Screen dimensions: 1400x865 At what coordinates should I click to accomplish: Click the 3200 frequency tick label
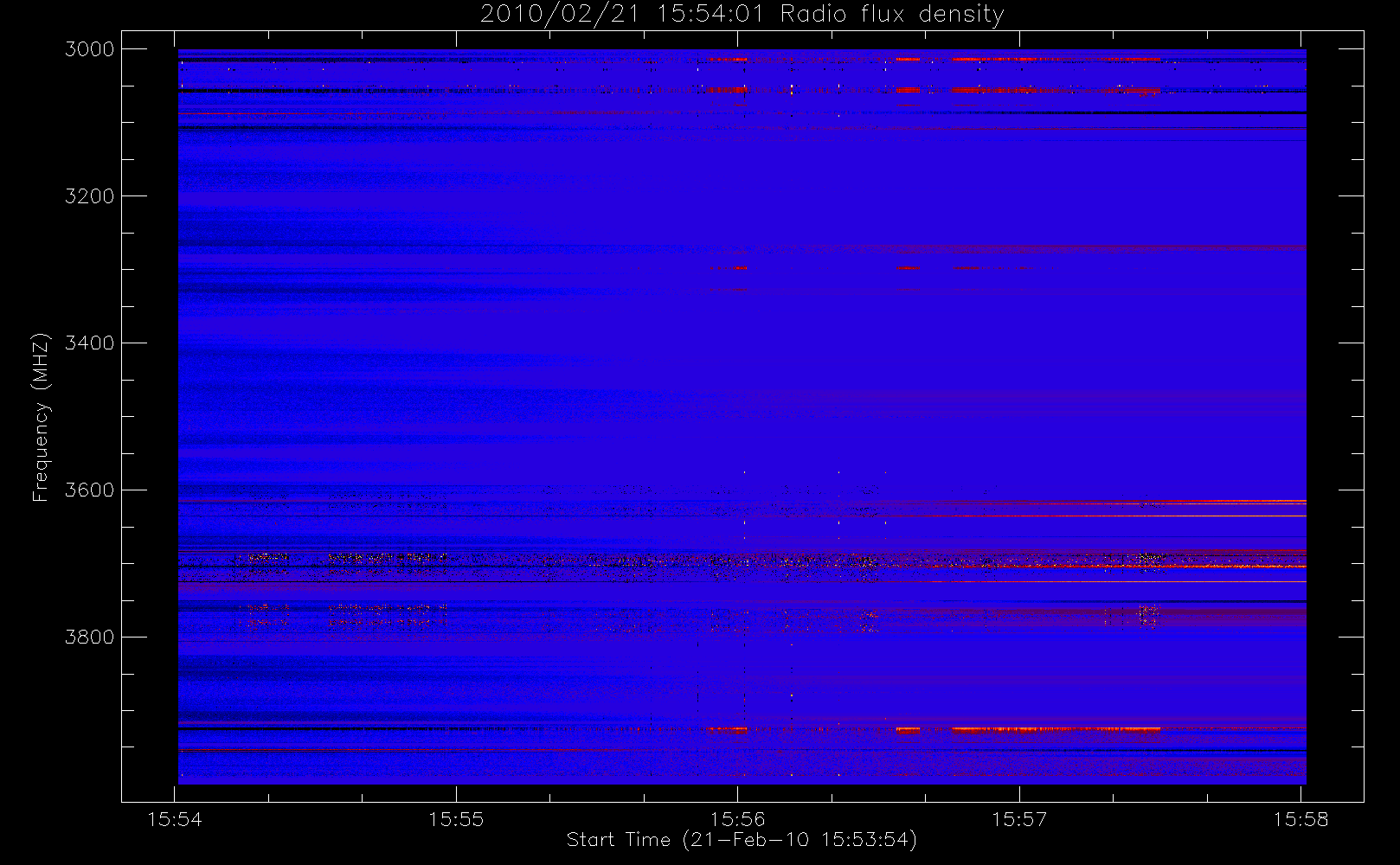coord(90,196)
